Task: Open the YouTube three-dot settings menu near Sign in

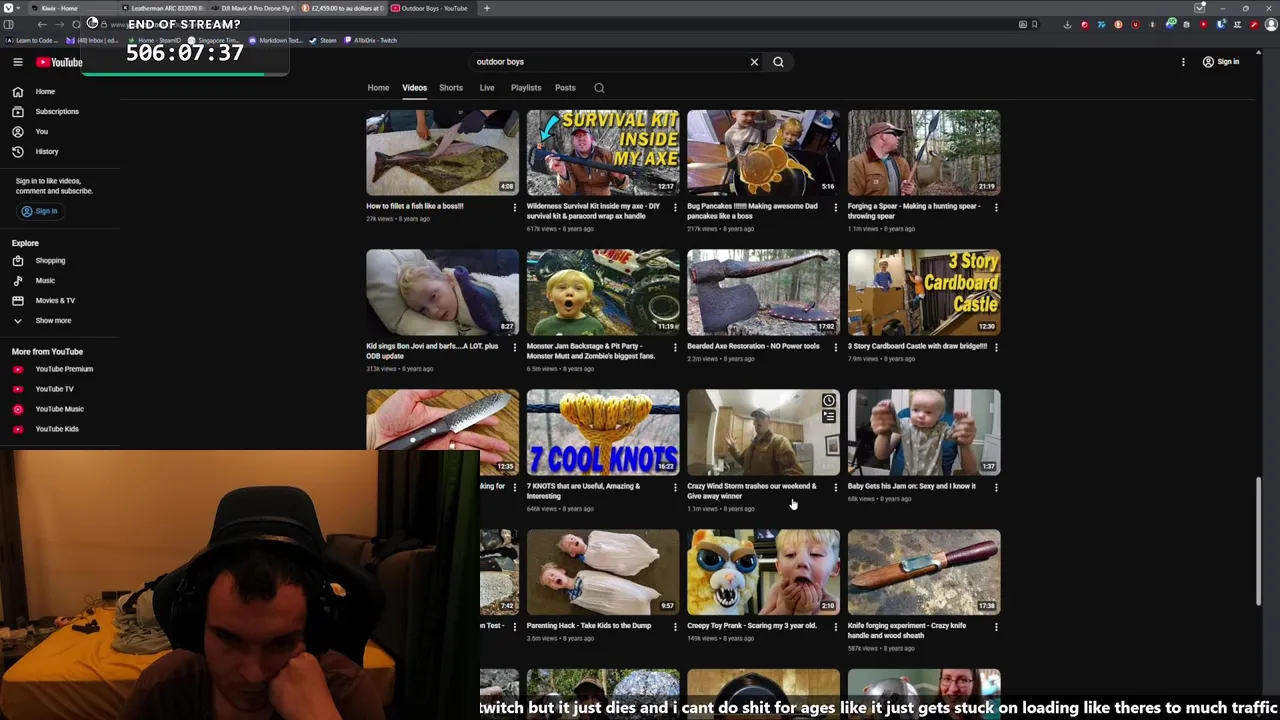Action: pos(1183,62)
